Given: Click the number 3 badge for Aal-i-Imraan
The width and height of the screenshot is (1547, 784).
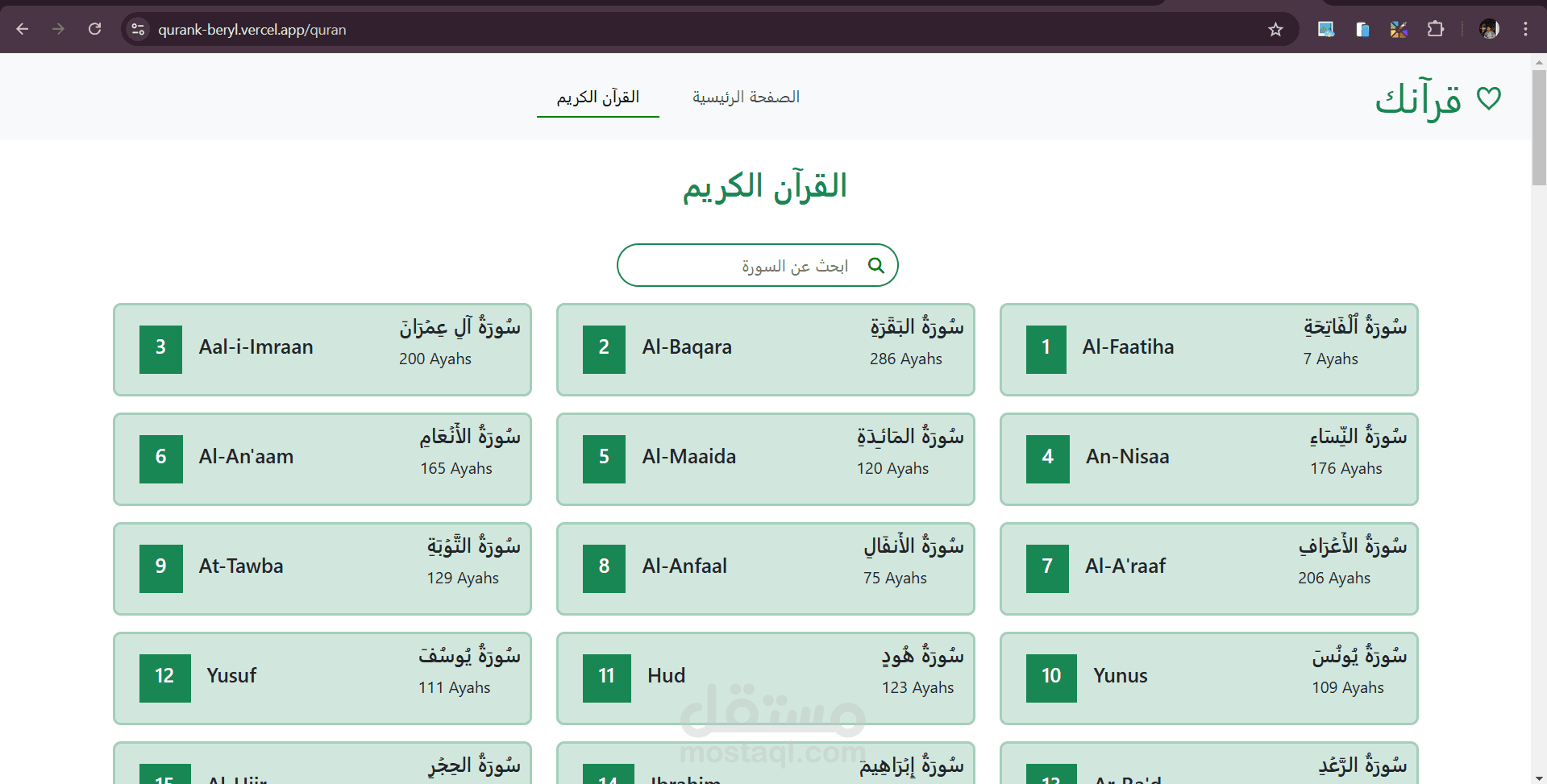Looking at the screenshot, I should coord(160,349).
